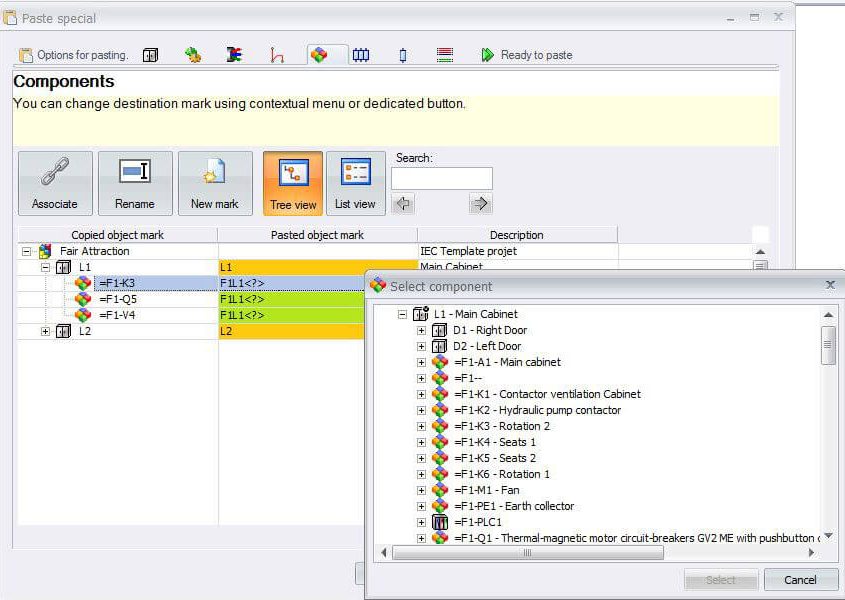Image resolution: width=845 pixels, height=600 pixels.
Task: Click the icon for =F1-K2 Hydraulic pump contactor
Action: [440, 410]
